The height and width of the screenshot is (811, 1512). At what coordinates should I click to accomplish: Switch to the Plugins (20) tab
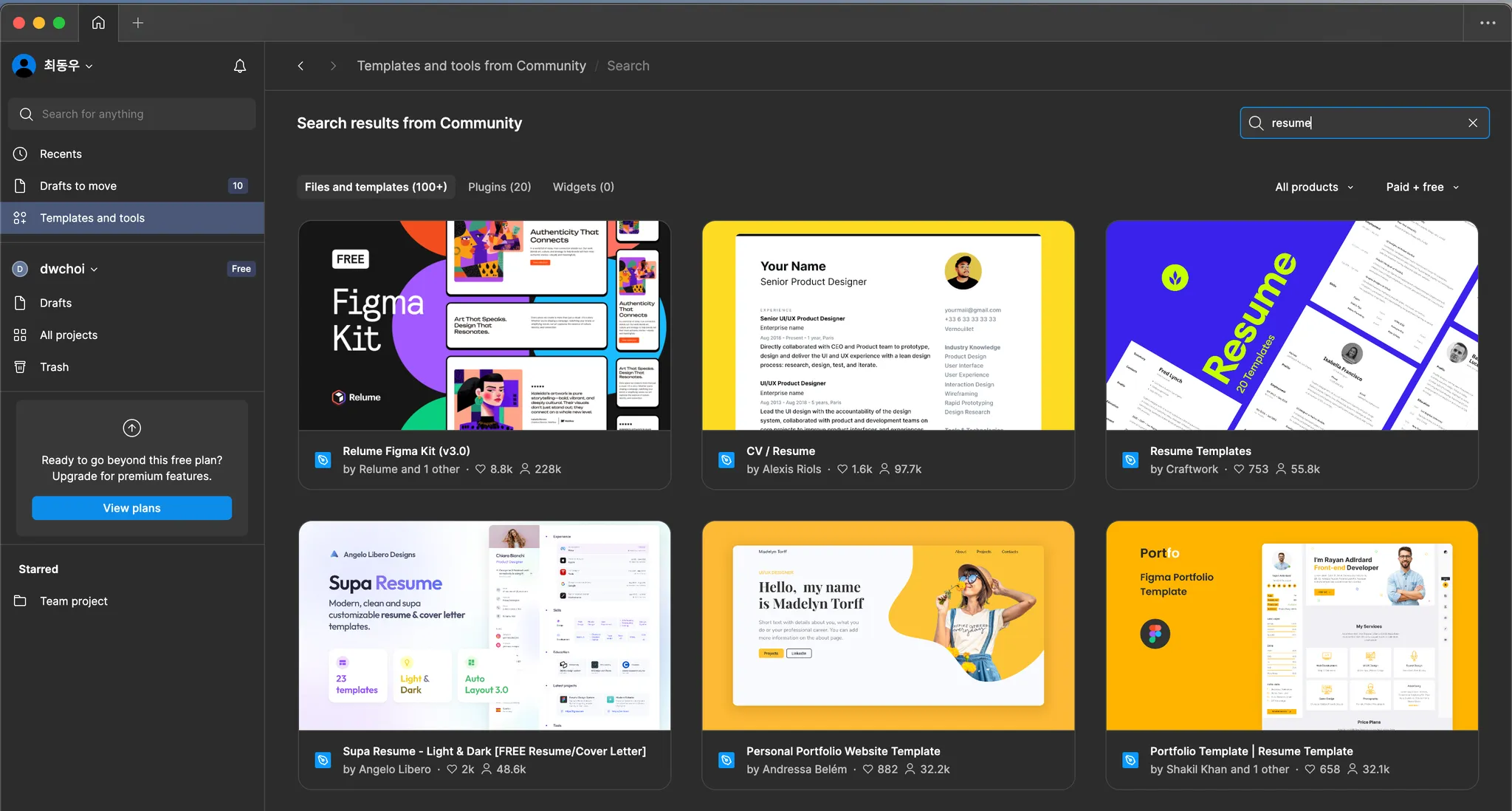[x=499, y=187]
